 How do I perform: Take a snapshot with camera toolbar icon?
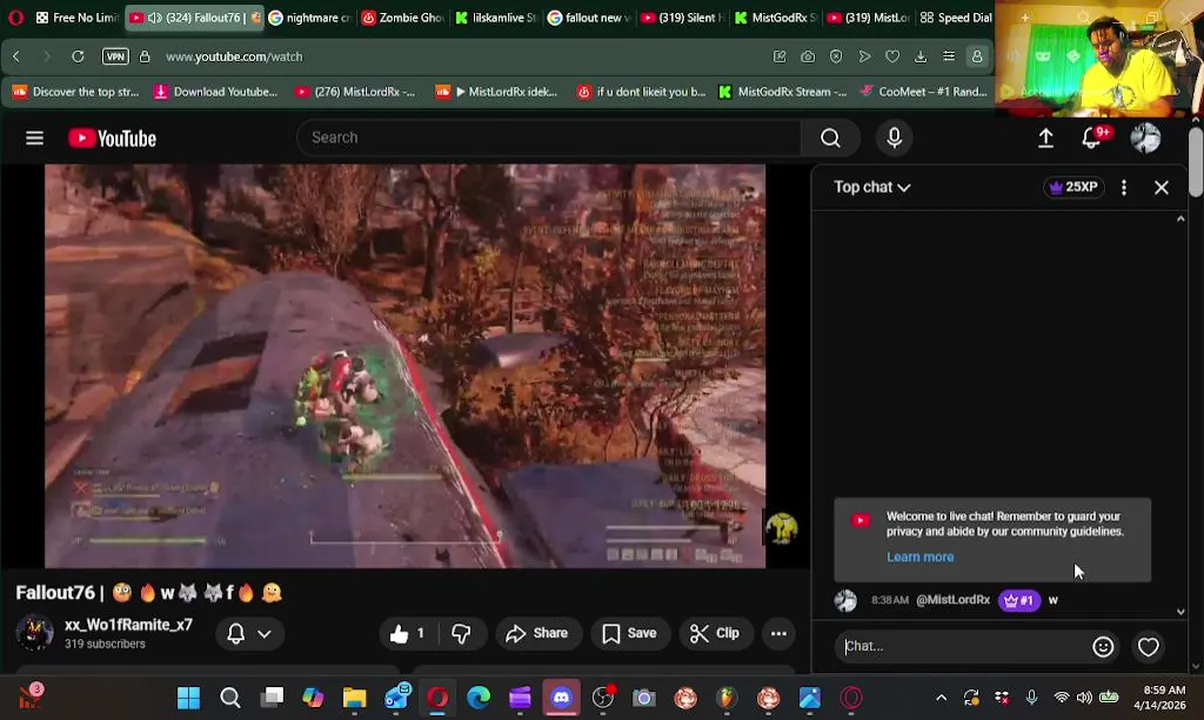pos(808,57)
